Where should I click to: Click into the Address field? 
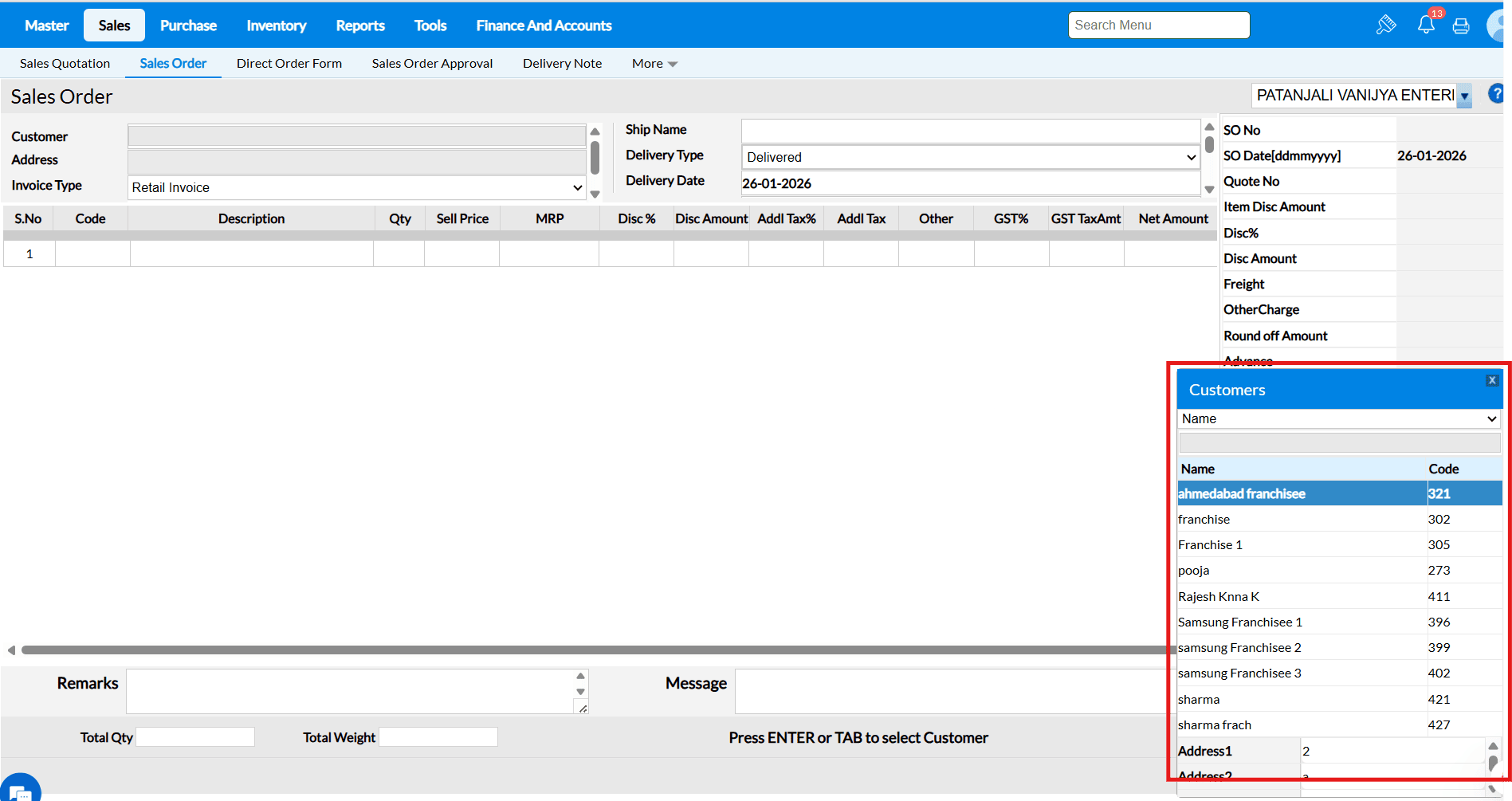click(x=356, y=161)
